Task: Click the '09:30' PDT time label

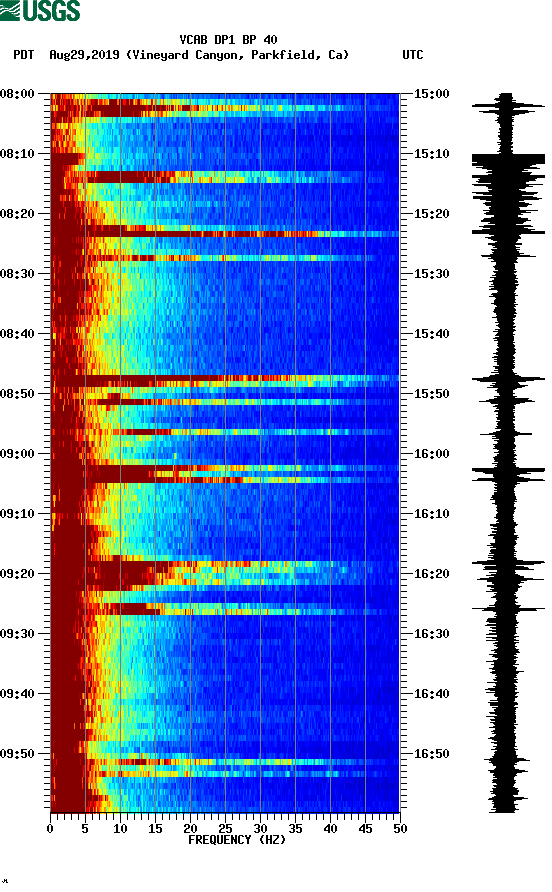Action: tap(18, 634)
